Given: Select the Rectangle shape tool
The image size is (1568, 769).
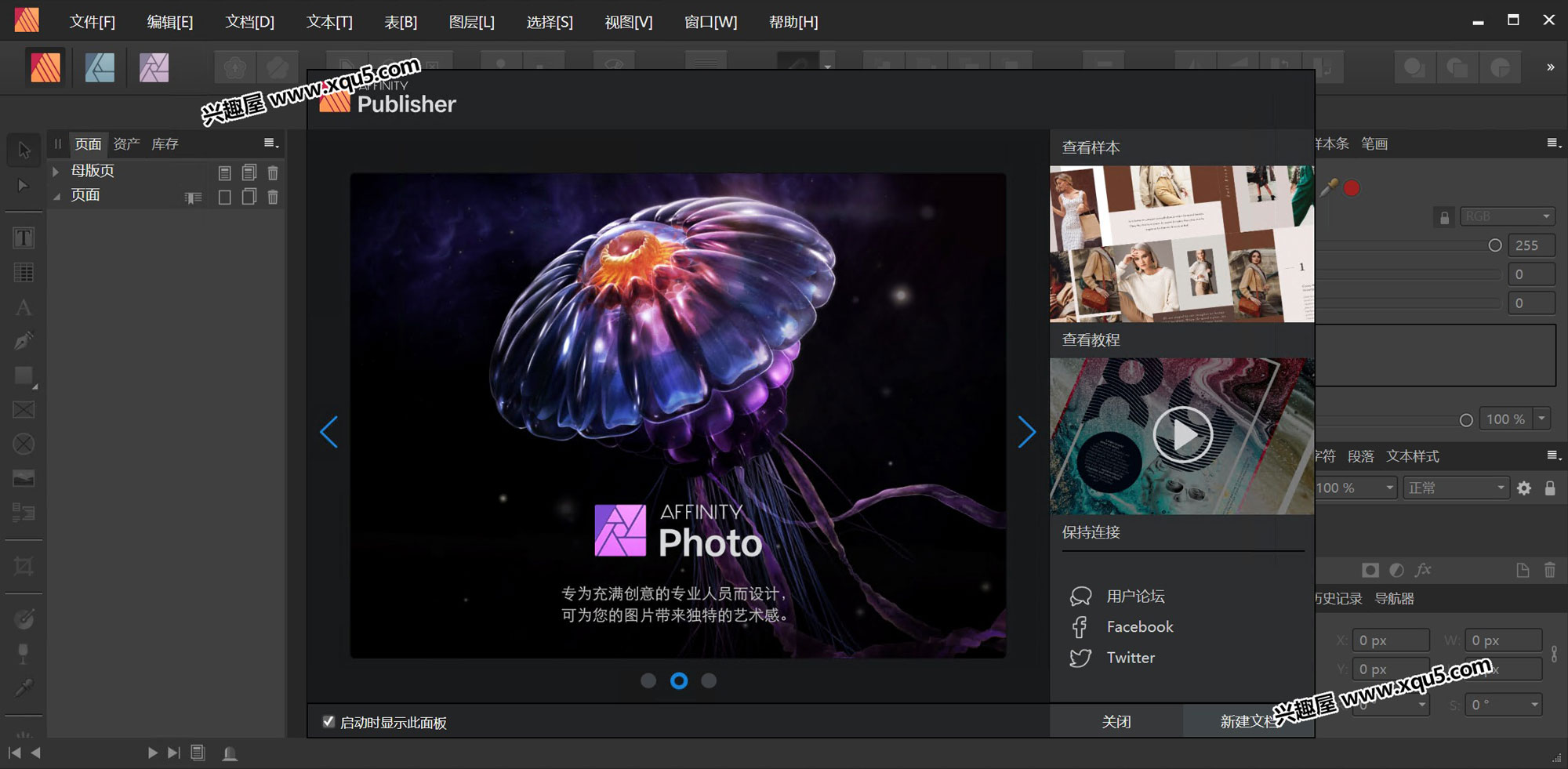Looking at the screenshot, I should [x=24, y=375].
